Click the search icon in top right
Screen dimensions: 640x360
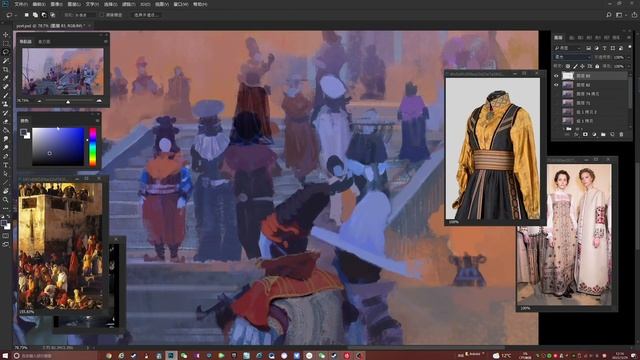coord(609,15)
